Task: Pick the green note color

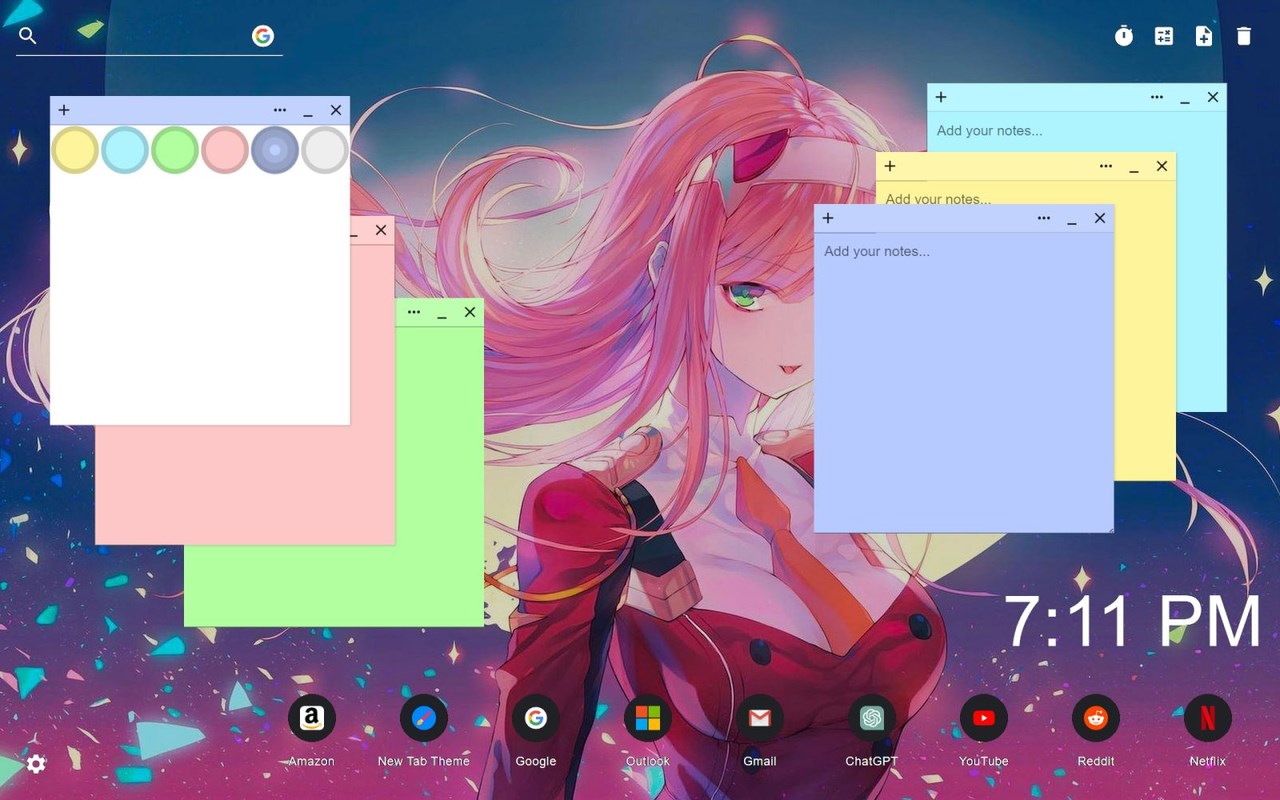Action: (x=175, y=150)
